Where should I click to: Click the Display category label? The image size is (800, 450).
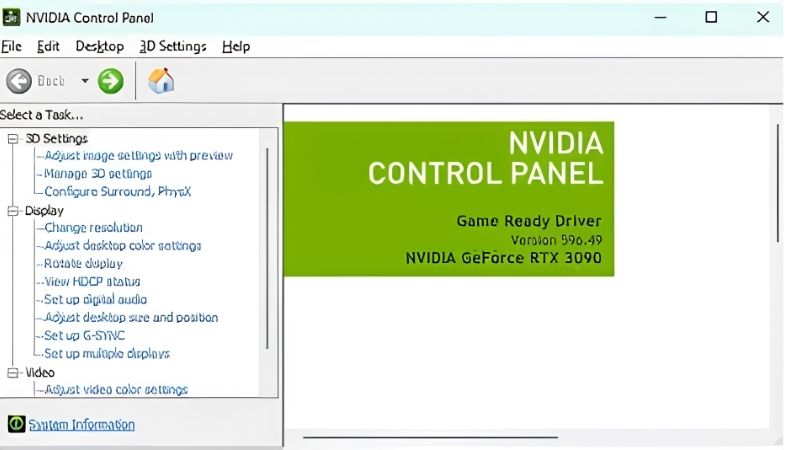point(44,210)
